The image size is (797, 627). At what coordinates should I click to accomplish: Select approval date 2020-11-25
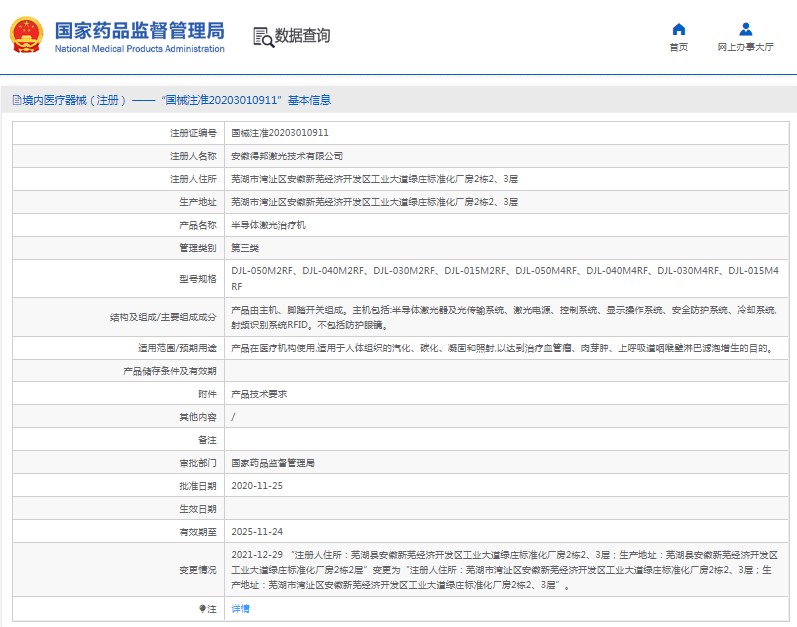[x=257, y=486]
